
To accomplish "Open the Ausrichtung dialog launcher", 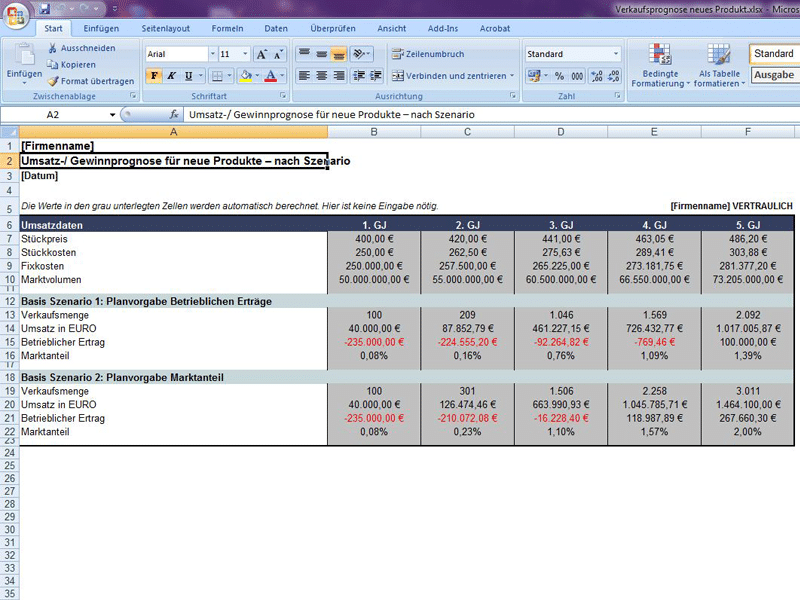I will point(513,95).
